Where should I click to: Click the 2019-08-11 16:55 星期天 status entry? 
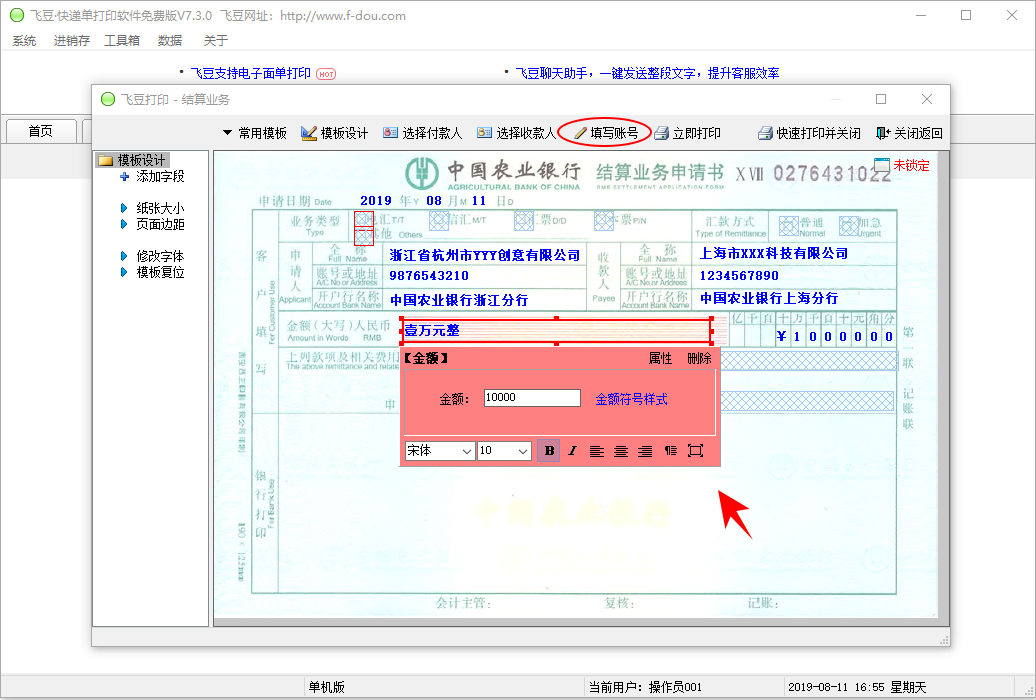(x=857, y=687)
